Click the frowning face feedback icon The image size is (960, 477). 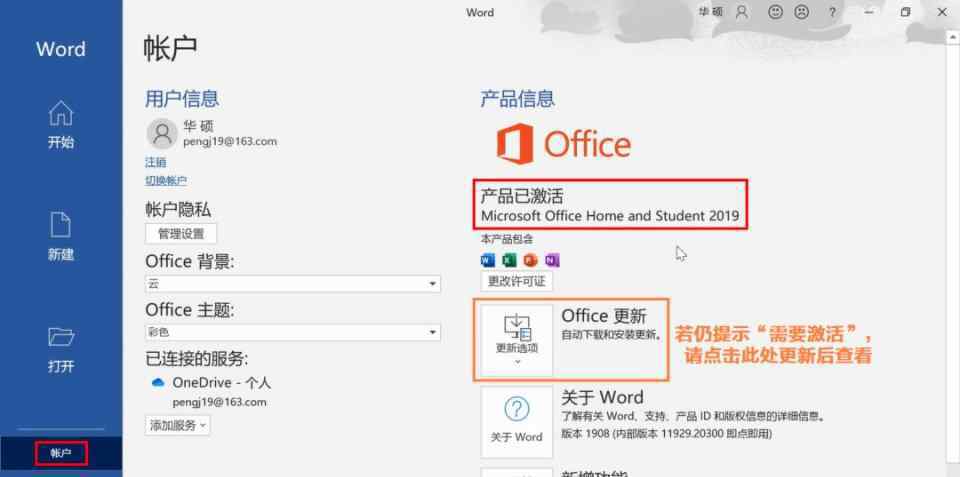pyautogui.click(x=801, y=12)
